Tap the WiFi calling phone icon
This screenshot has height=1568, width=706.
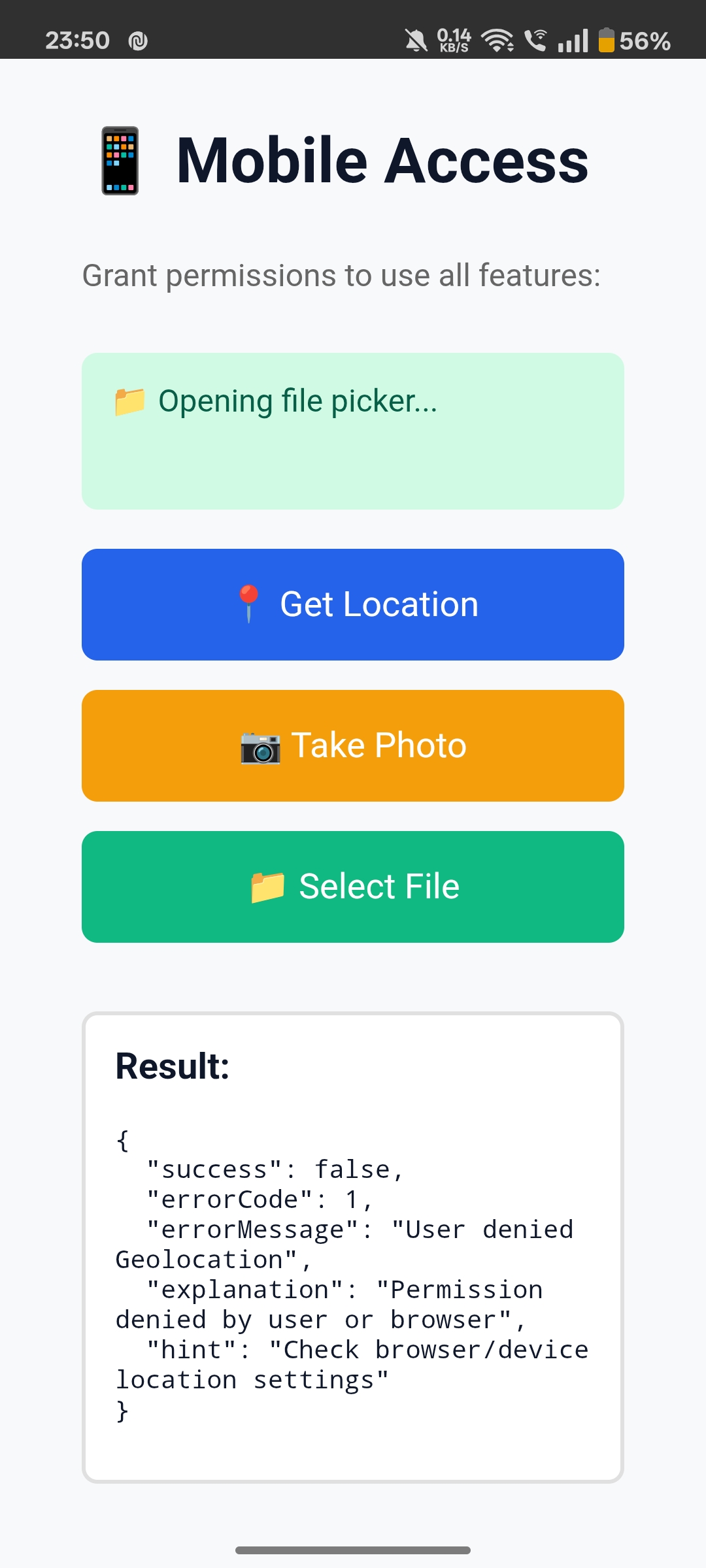(536, 41)
